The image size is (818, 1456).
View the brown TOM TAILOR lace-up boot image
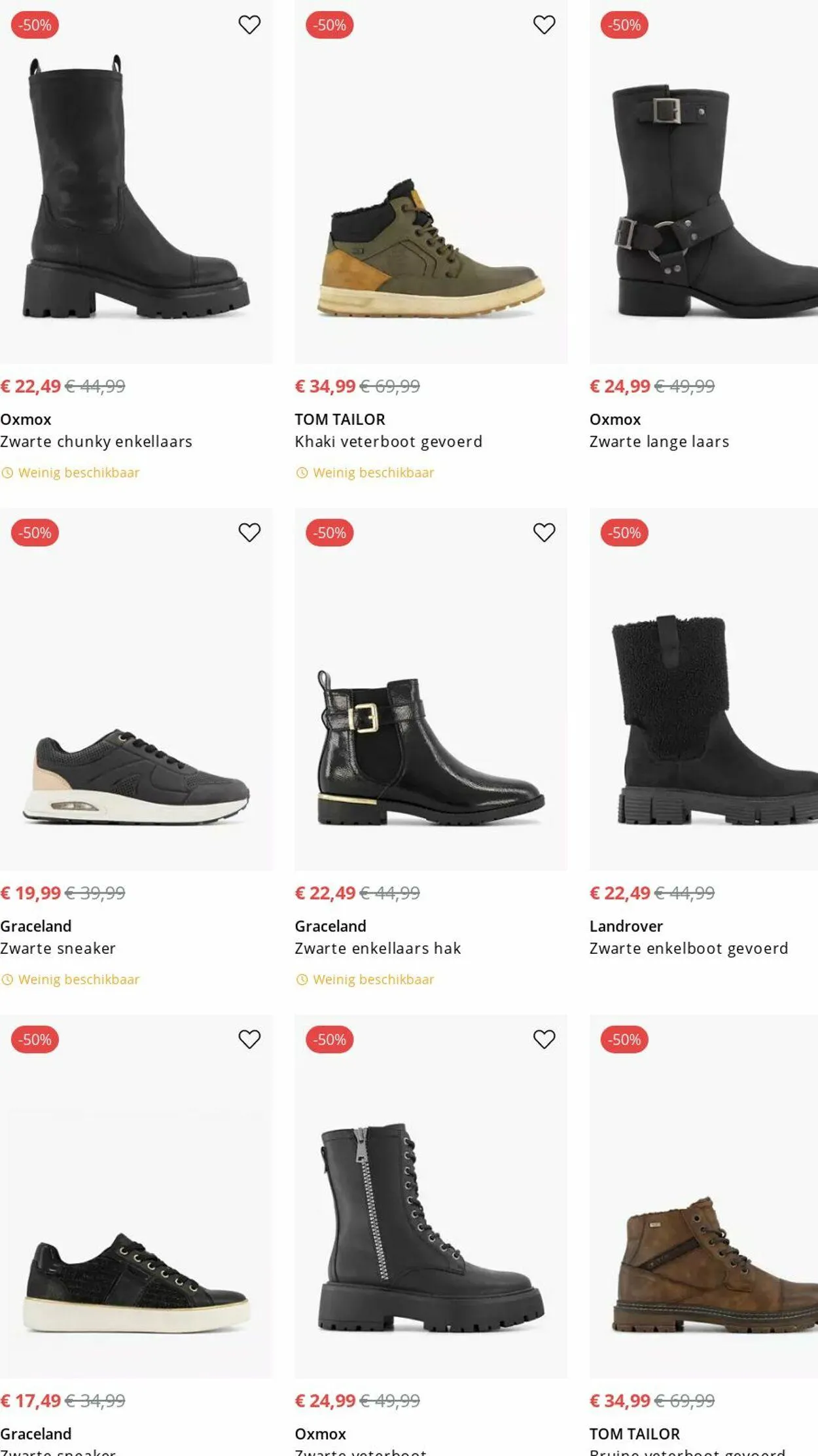pyautogui.click(x=703, y=1264)
